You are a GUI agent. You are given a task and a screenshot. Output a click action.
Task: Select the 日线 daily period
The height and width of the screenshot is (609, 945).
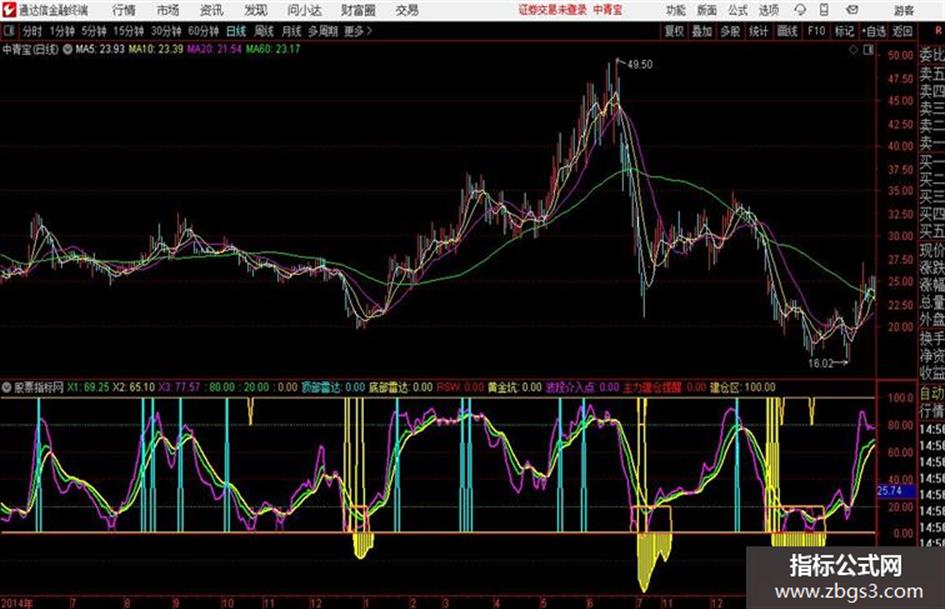coord(236,31)
